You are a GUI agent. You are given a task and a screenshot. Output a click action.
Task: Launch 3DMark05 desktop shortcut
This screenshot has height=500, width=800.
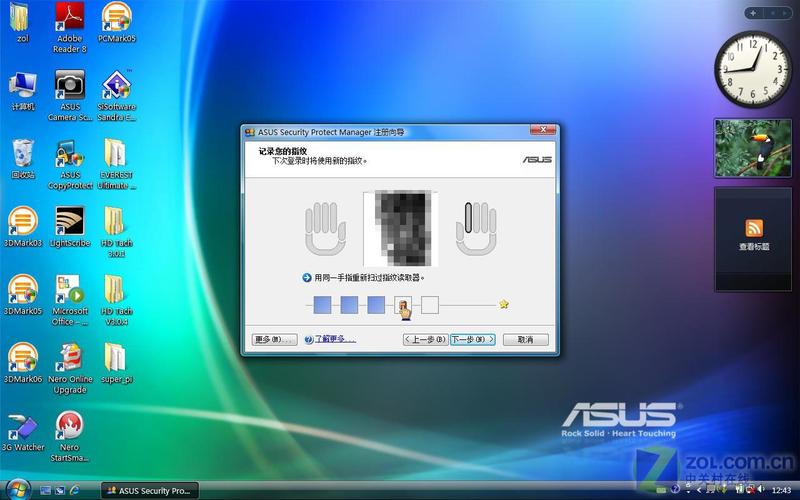(x=23, y=295)
